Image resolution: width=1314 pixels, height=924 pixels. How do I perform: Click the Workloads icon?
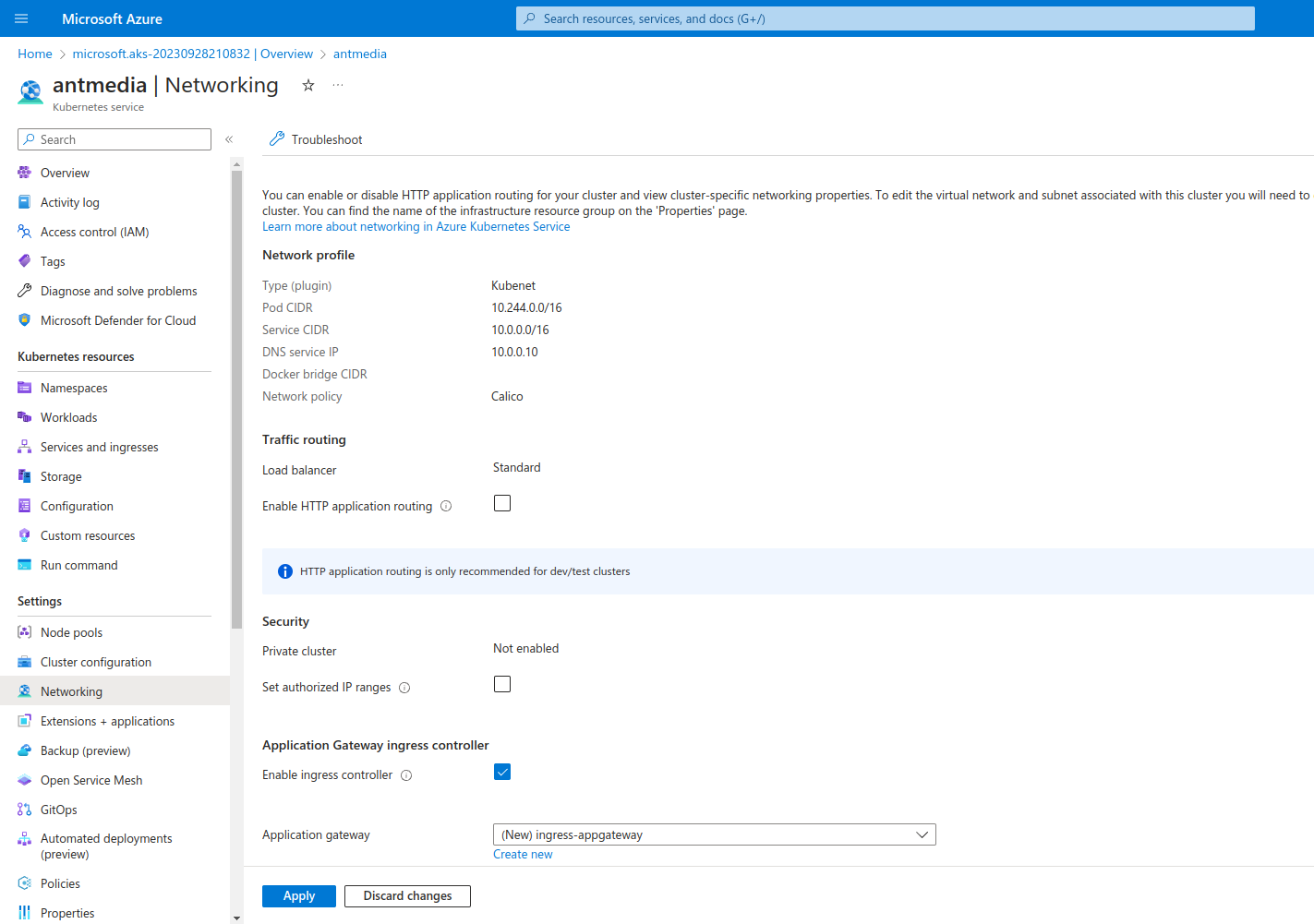click(x=25, y=417)
